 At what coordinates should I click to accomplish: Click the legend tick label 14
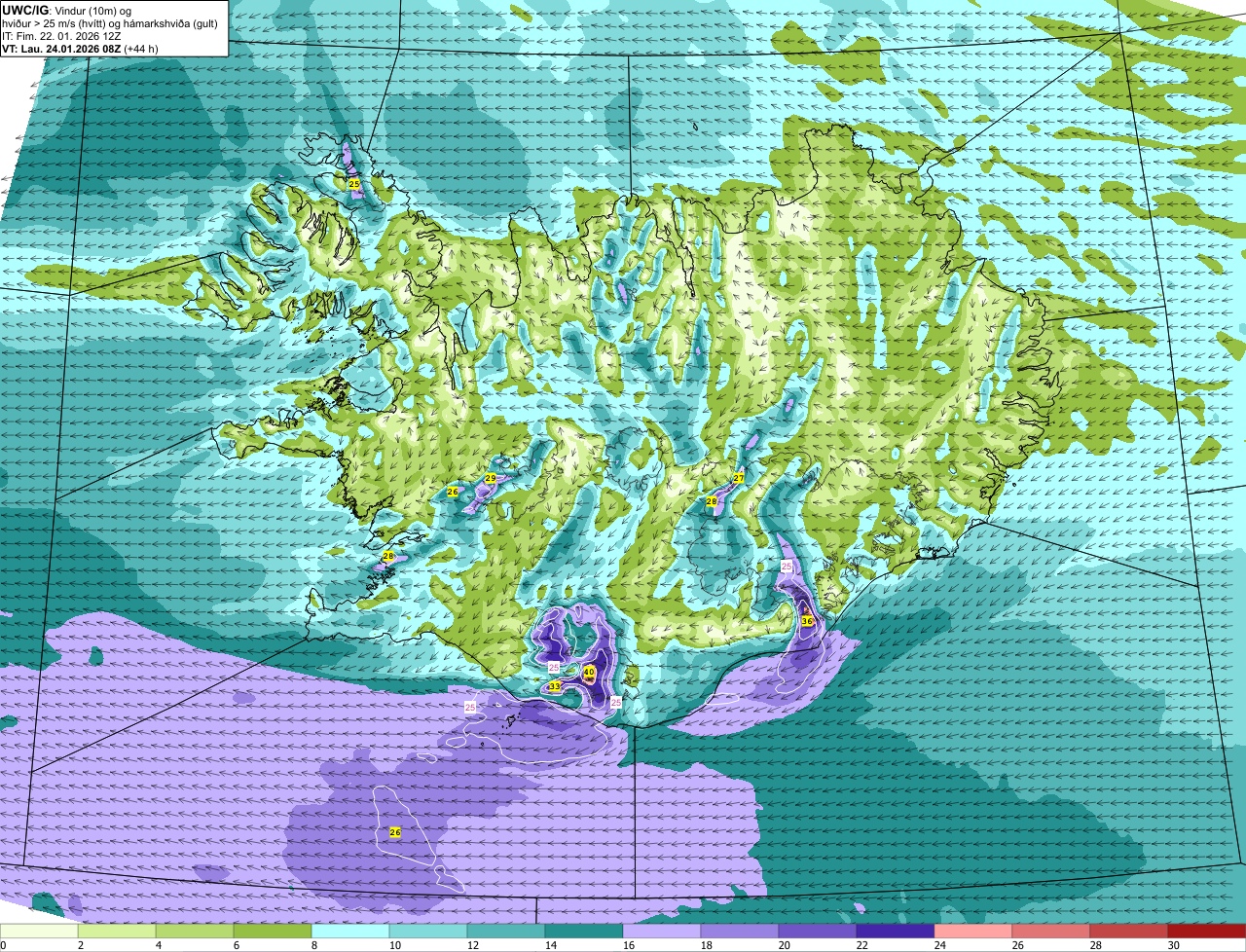[x=550, y=945]
